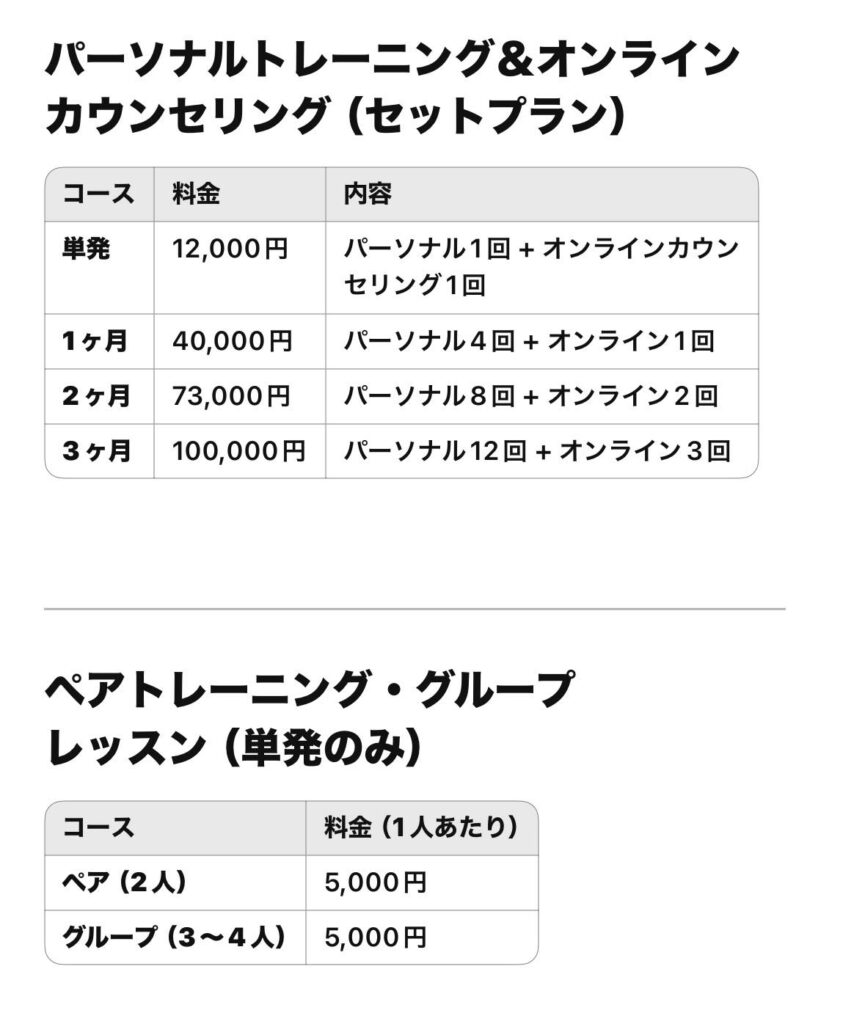Screen dimensions: 865x1024
Task: Select the 2ヶ月 course label
Action: pos(96,396)
